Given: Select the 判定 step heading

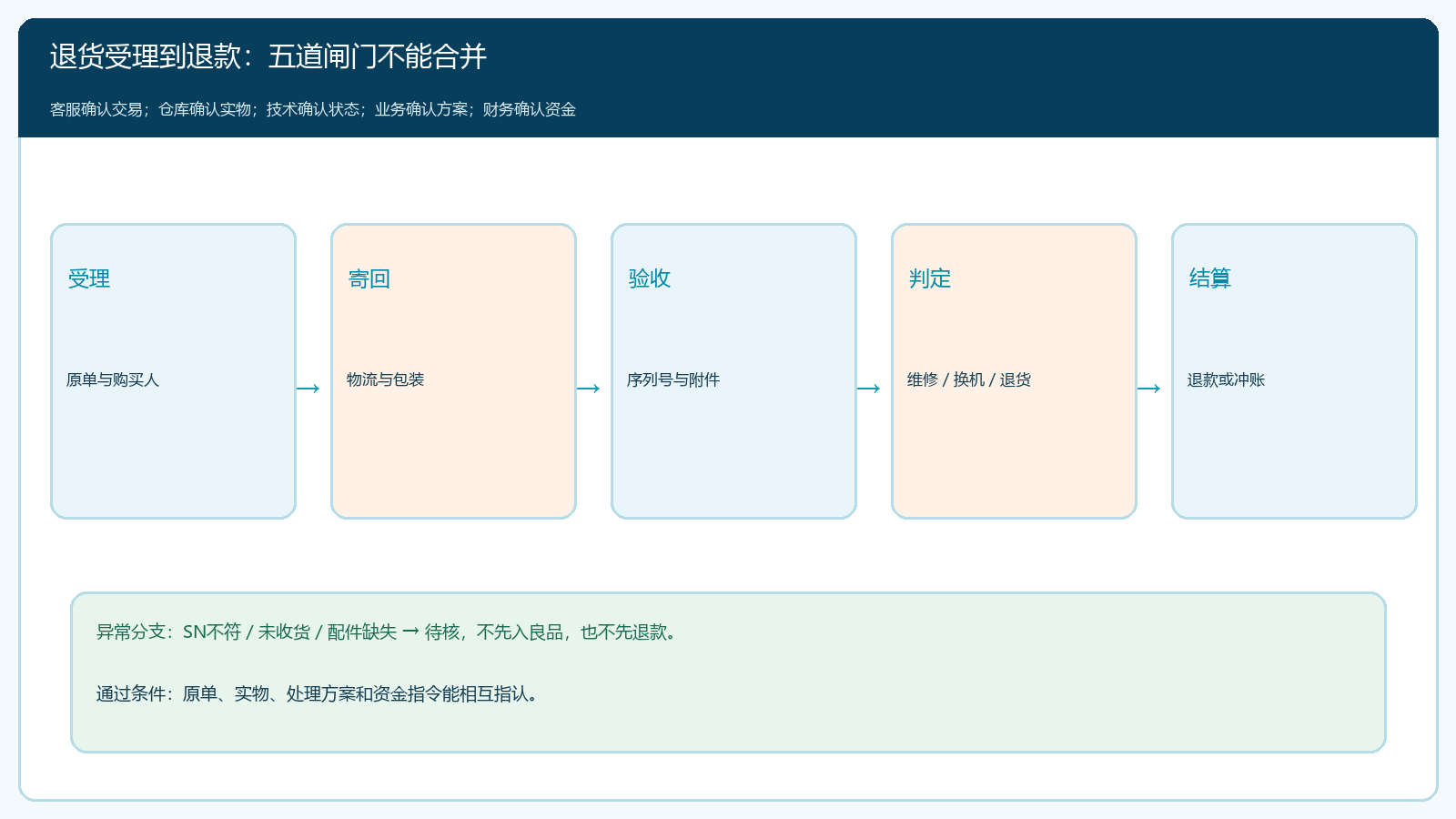Looking at the screenshot, I should tap(930, 278).
